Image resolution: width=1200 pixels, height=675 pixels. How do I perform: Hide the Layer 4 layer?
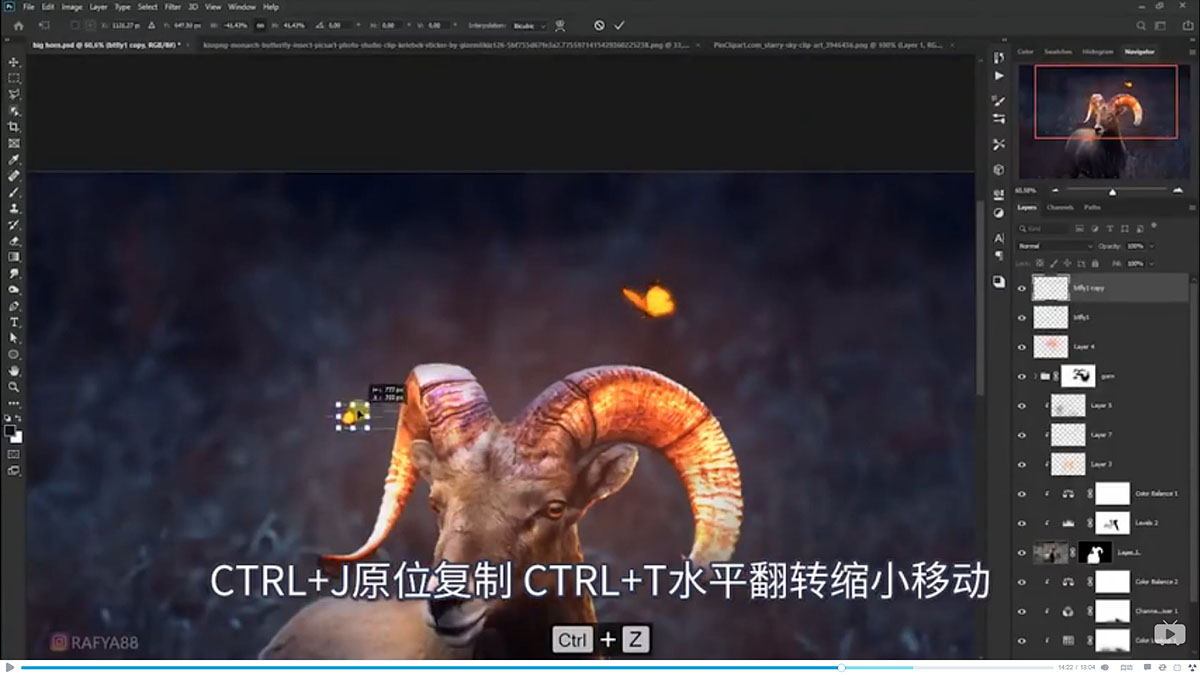[1022, 347]
